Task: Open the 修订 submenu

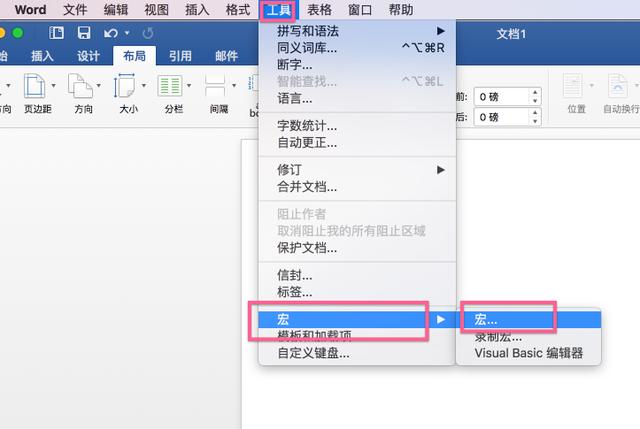Action: point(357,170)
